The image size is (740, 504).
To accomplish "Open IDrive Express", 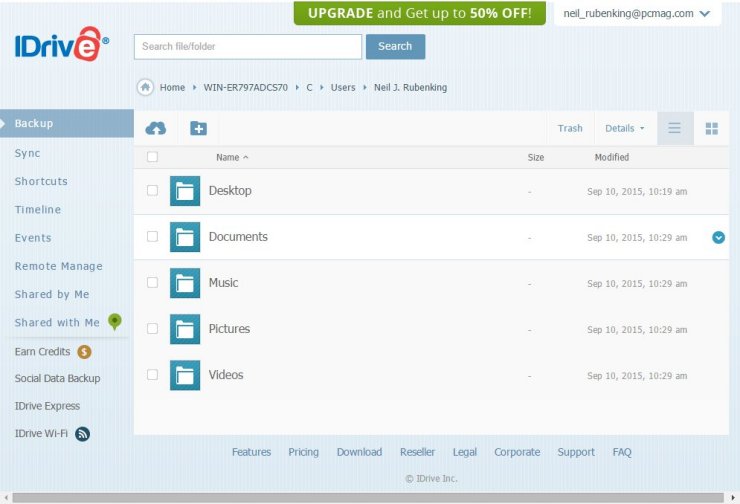I will [x=47, y=406].
